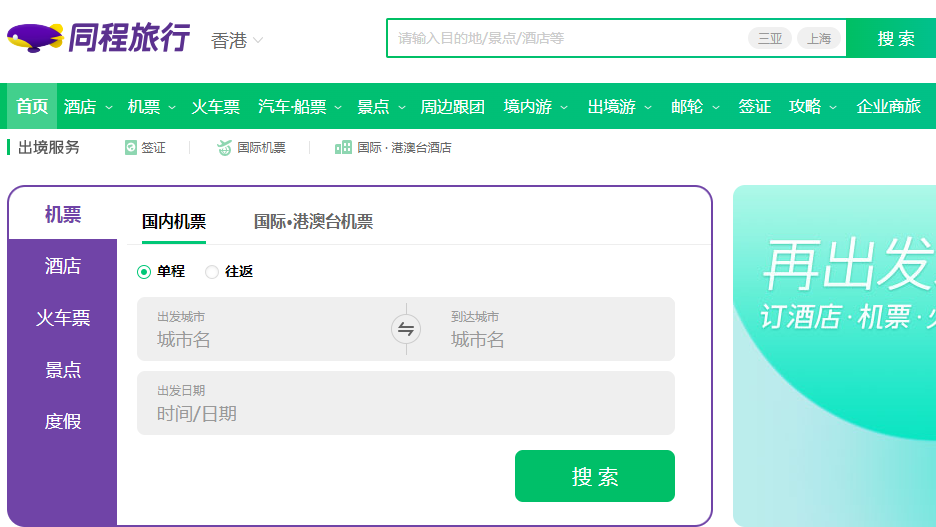
Task: Select the 景点 side panel tab
Action: (63, 370)
